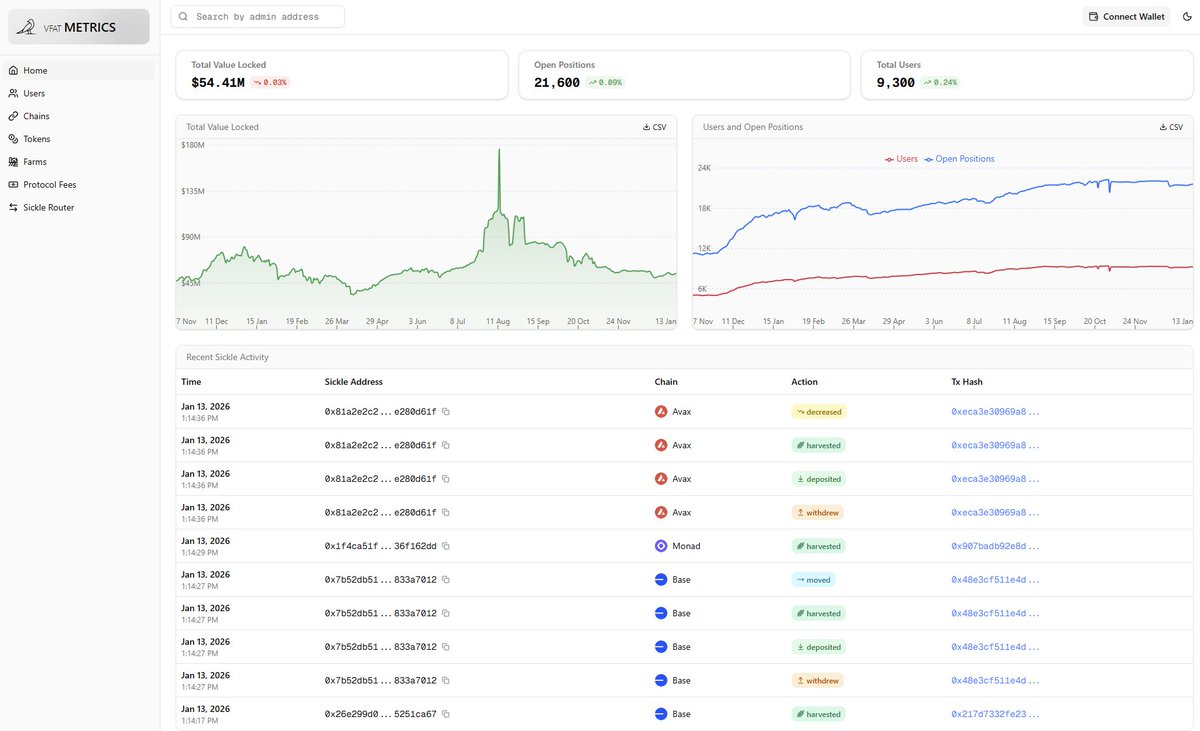This screenshot has height=731, width=1200.
Task: Click Base chain icon in moved row
Action: tap(661, 580)
